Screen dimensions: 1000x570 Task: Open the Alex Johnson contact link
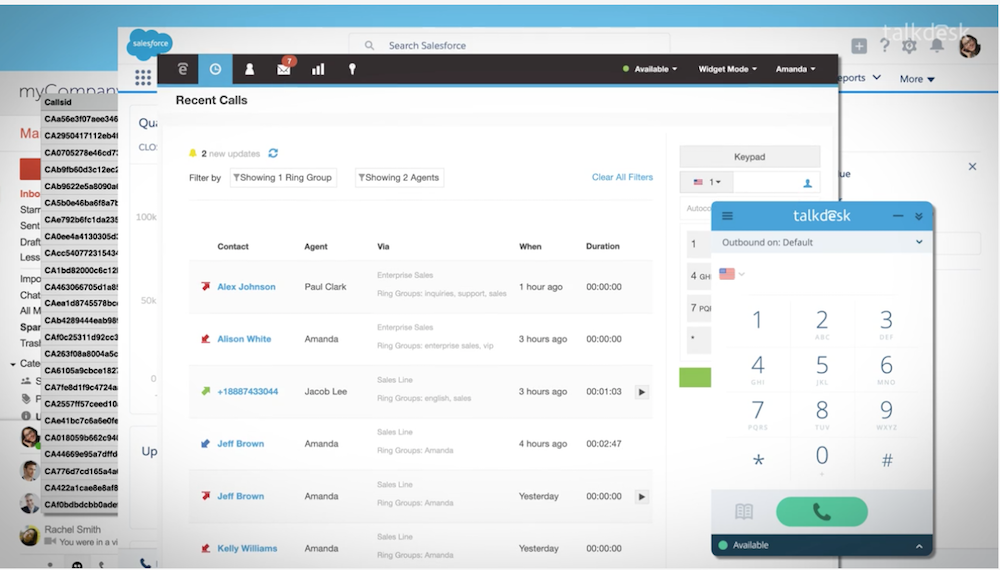(x=246, y=287)
